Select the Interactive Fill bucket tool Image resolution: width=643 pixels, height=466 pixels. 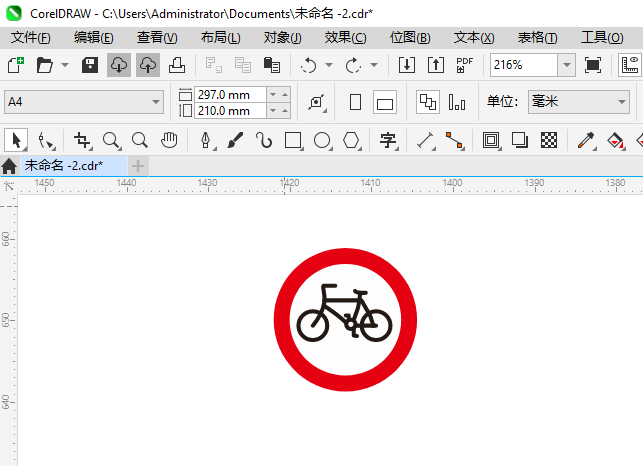pyautogui.click(x=616, y=140)
